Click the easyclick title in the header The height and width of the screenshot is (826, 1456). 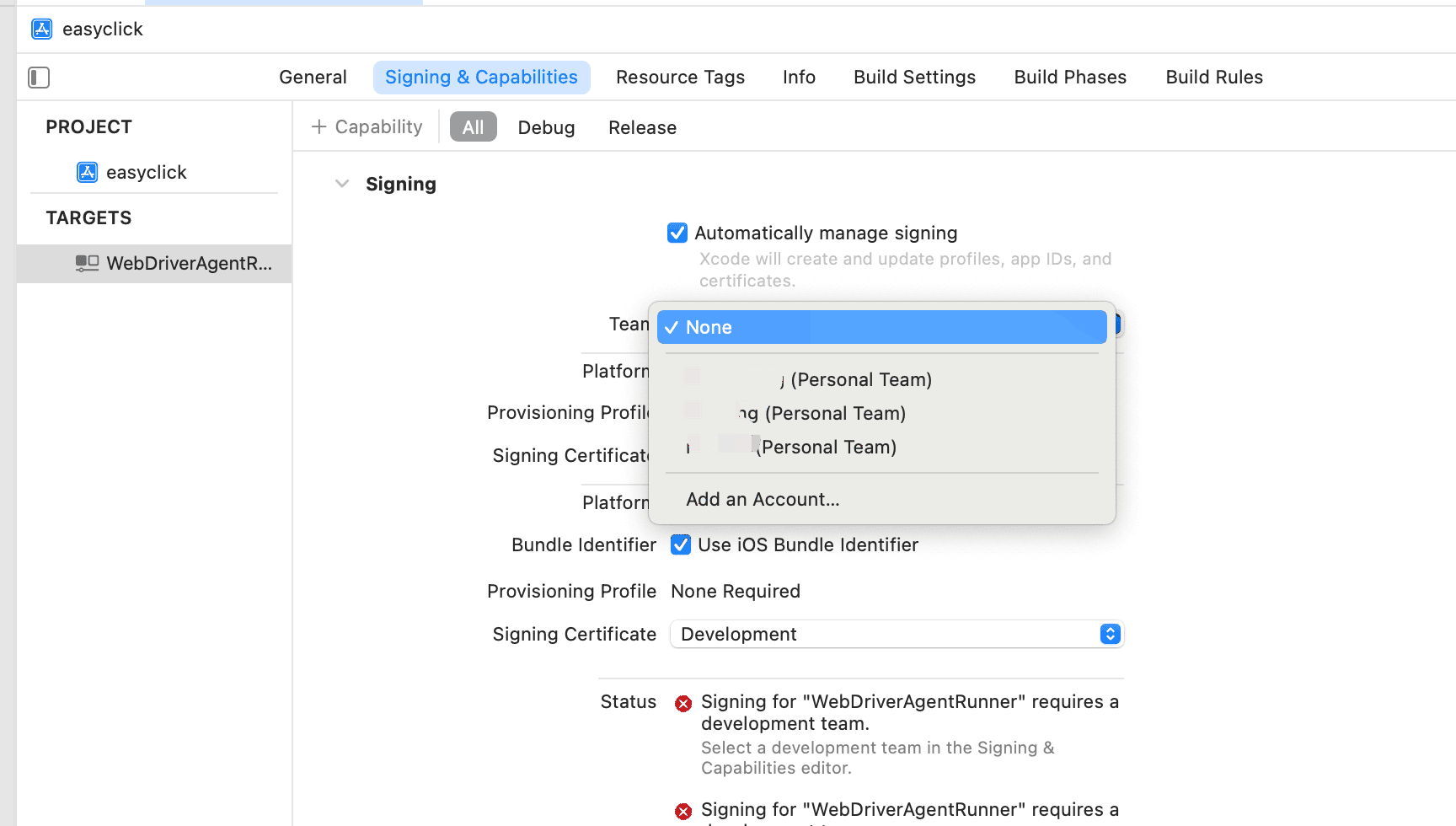point(103,29)
